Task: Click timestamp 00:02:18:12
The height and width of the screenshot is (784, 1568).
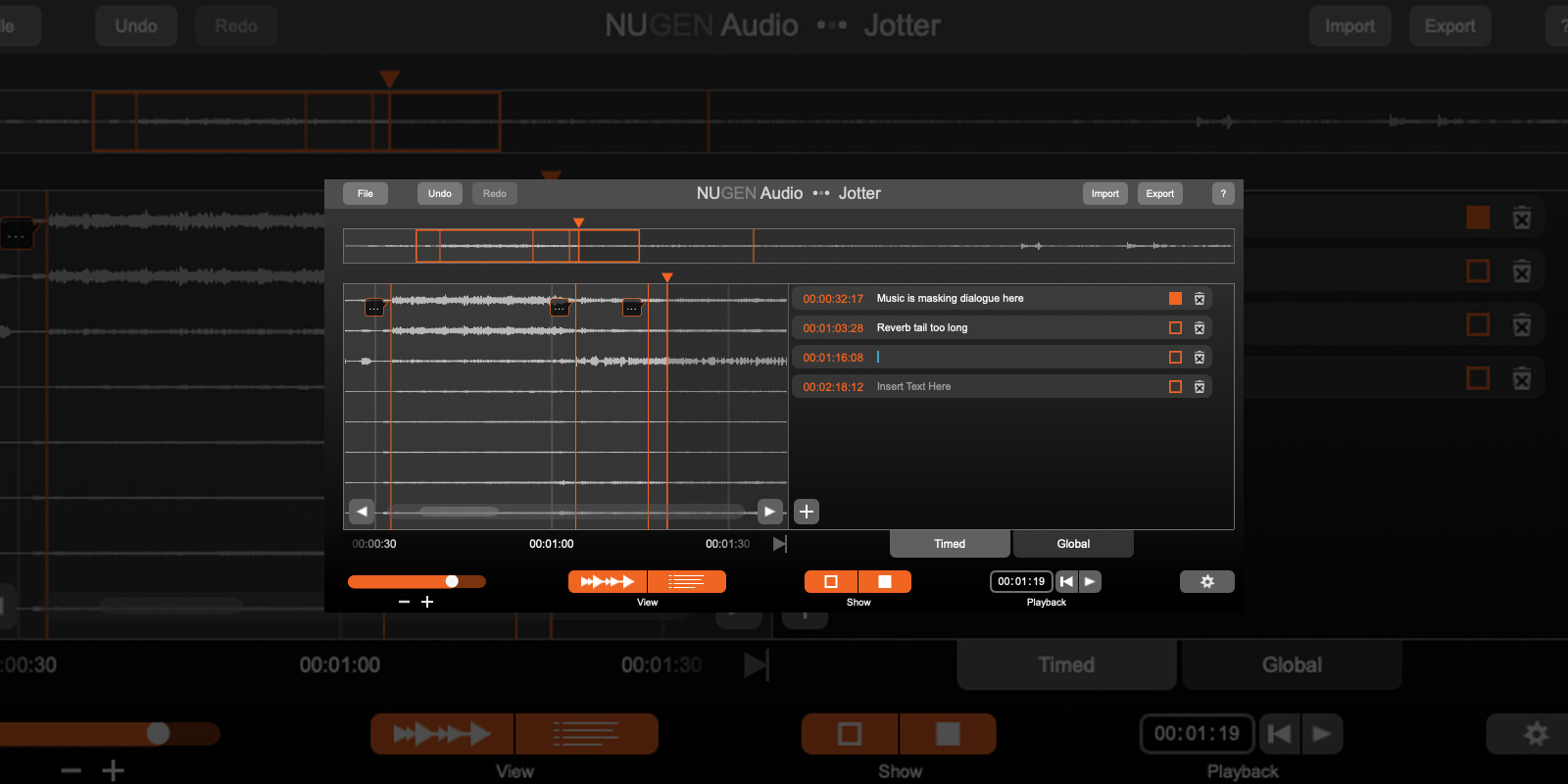Action: (833, 387)
